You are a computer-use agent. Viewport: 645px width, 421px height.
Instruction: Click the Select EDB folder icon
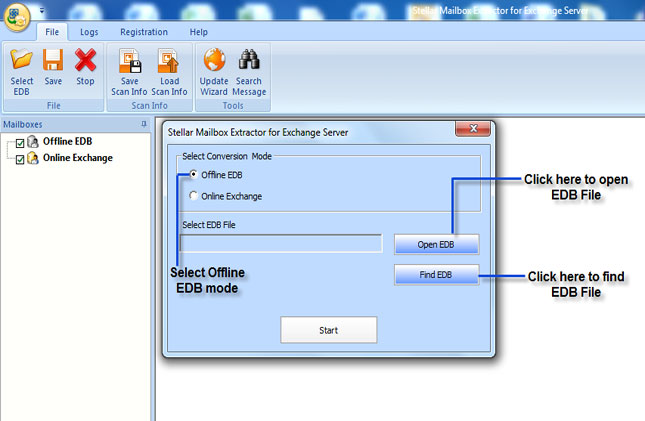click(x=21, y=59)
